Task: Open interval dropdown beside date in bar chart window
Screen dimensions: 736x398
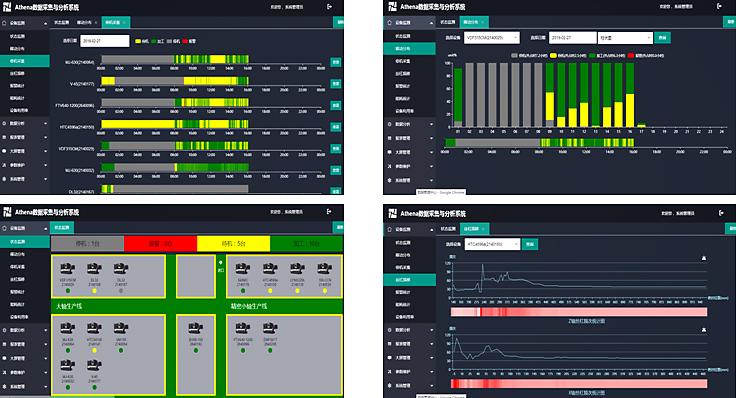Action: click(x=625, y=38)
